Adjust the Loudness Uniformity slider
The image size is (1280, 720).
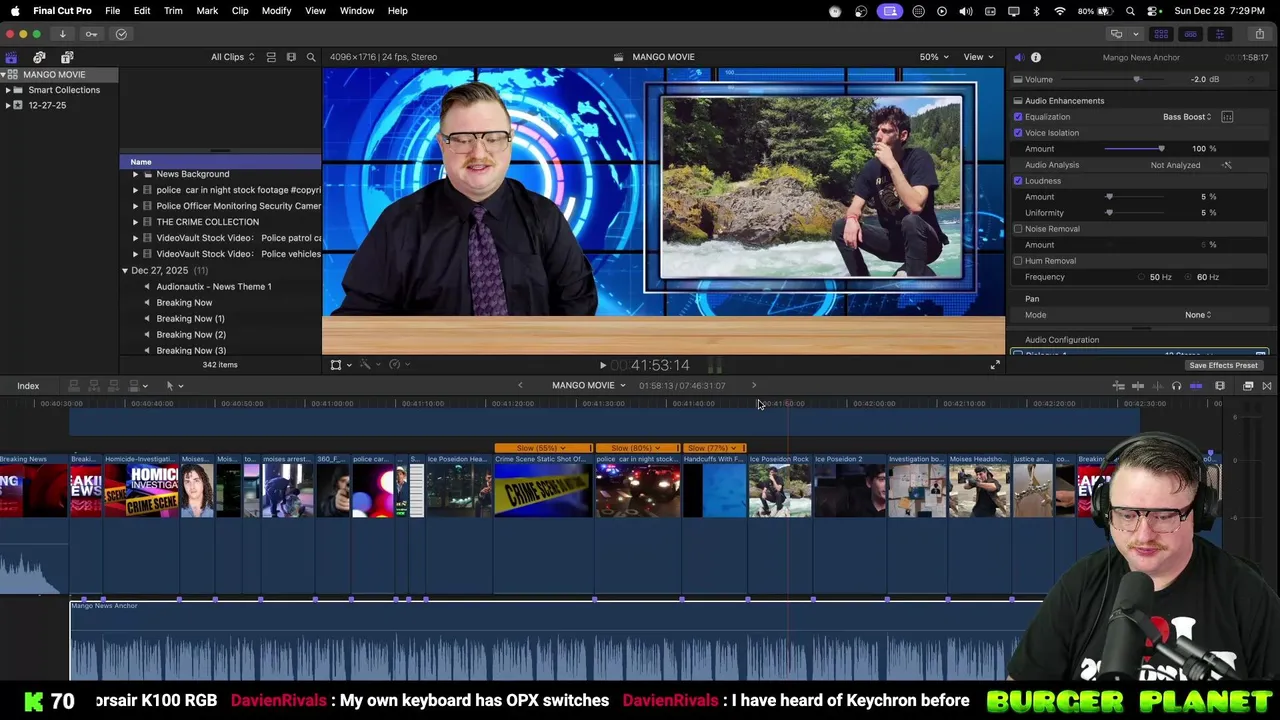(1109, 213)
